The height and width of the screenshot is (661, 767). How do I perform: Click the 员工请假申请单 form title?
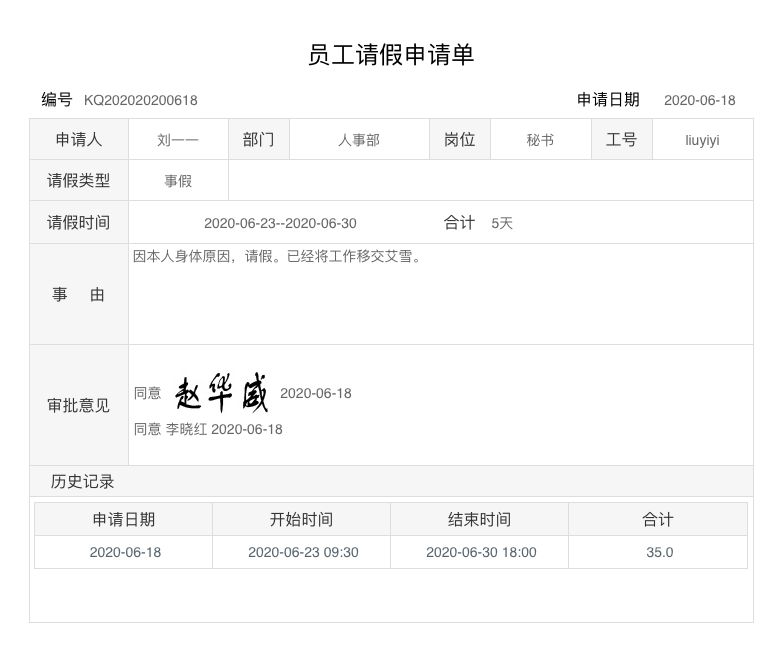tap(390, 55)
